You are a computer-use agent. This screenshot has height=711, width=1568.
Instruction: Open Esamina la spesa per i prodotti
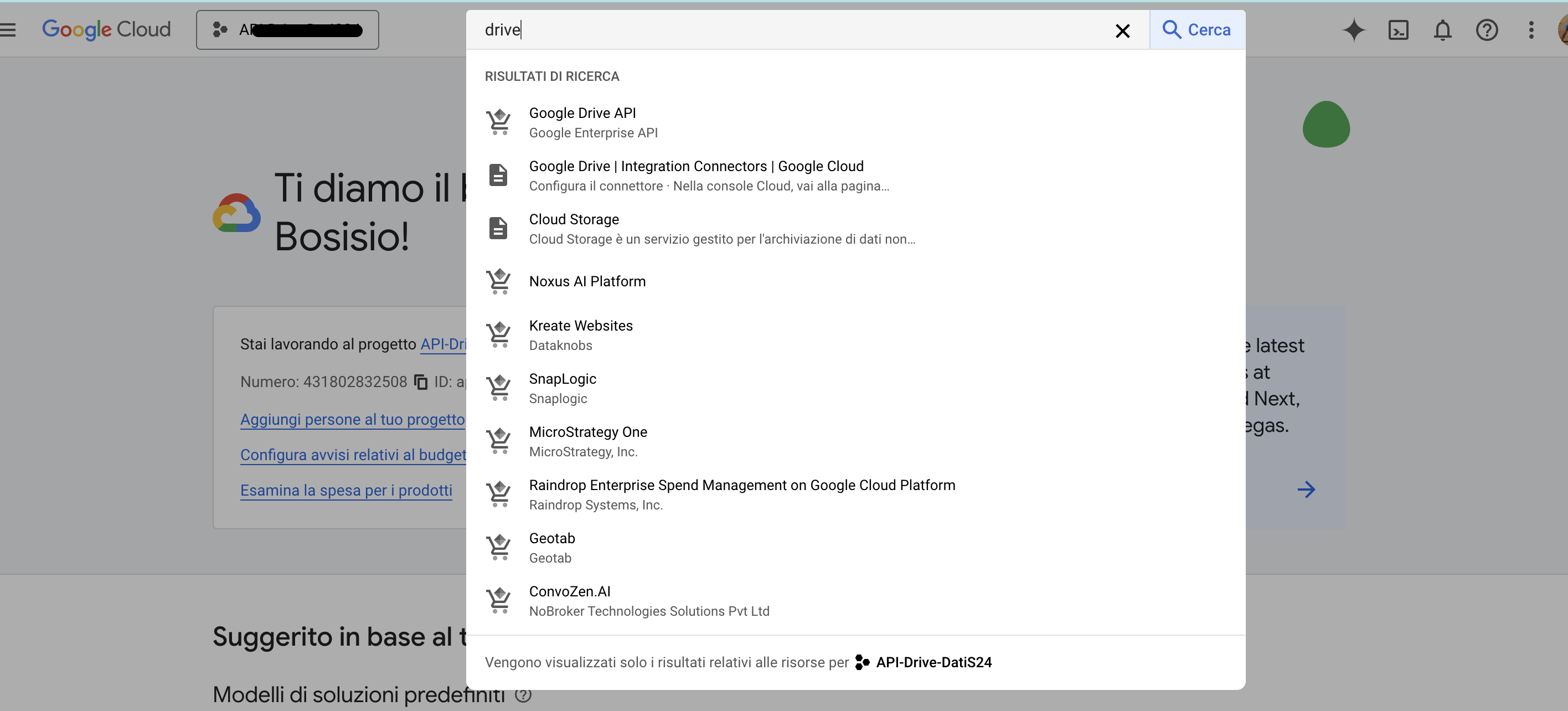345,490
